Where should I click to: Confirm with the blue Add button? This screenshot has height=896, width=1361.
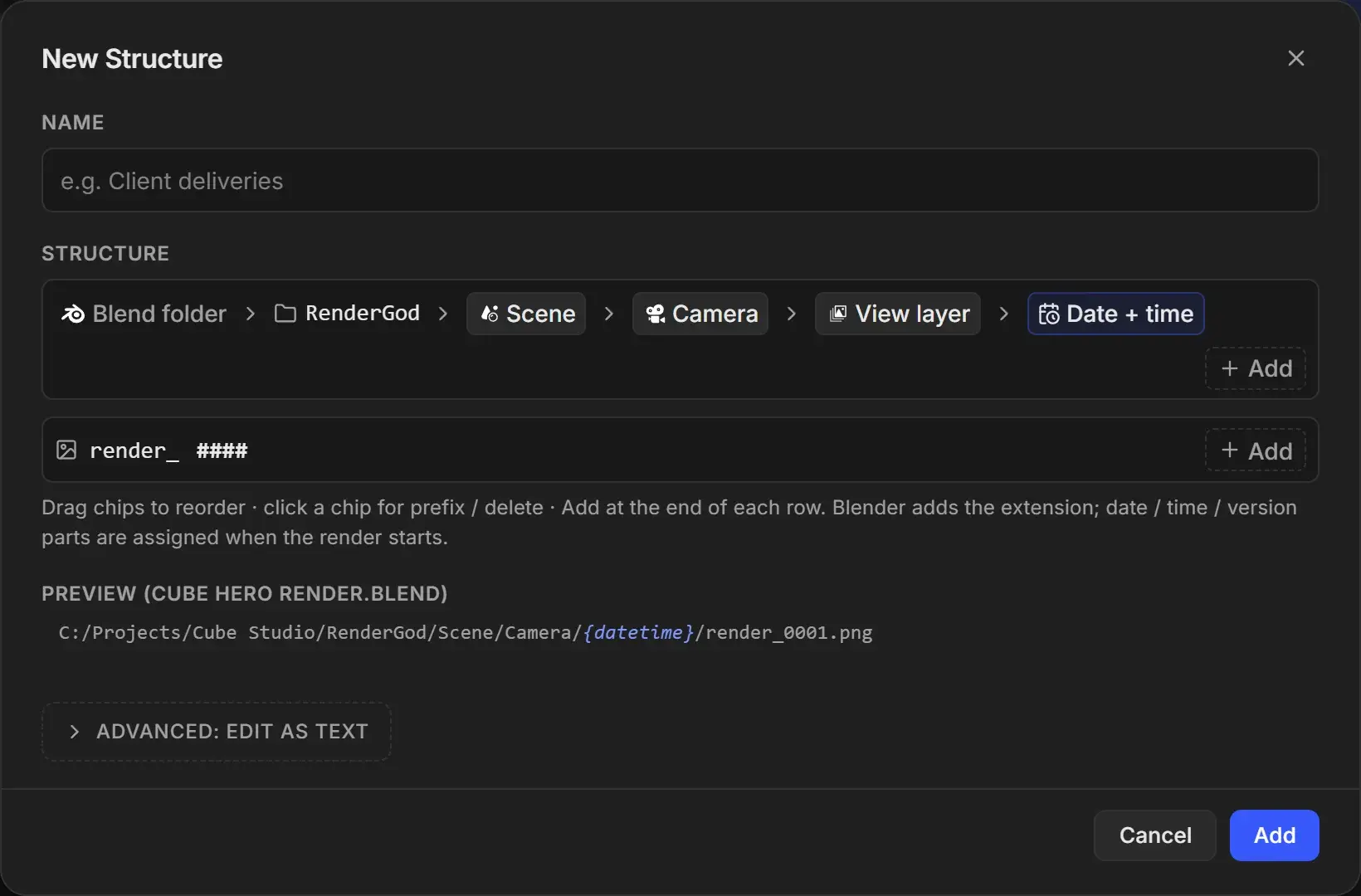(1275, 835)
